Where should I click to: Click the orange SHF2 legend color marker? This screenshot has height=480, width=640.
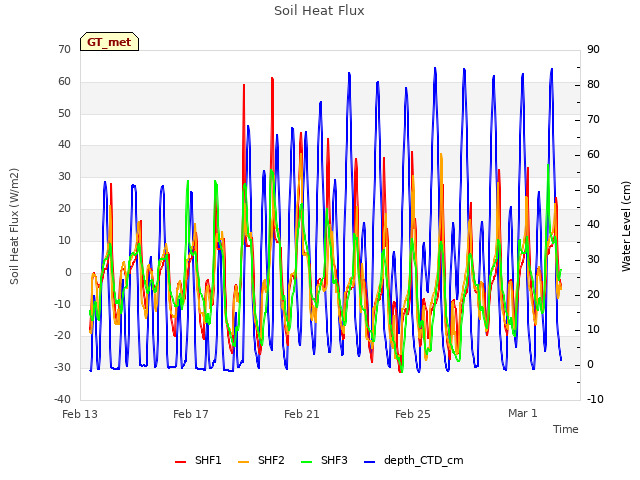[x=243, y=462]
